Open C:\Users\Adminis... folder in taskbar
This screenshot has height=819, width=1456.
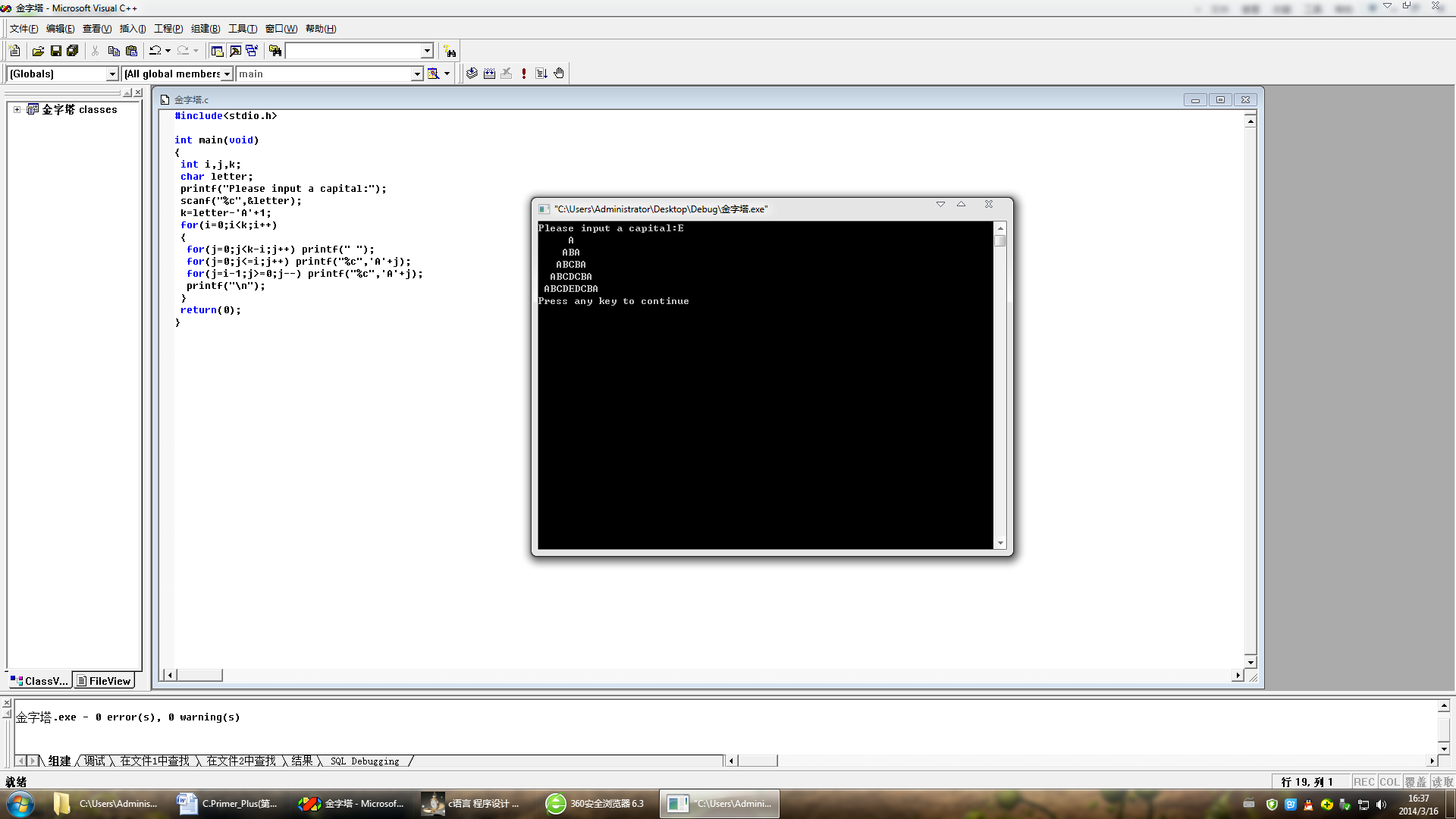(x=106, y=804)
